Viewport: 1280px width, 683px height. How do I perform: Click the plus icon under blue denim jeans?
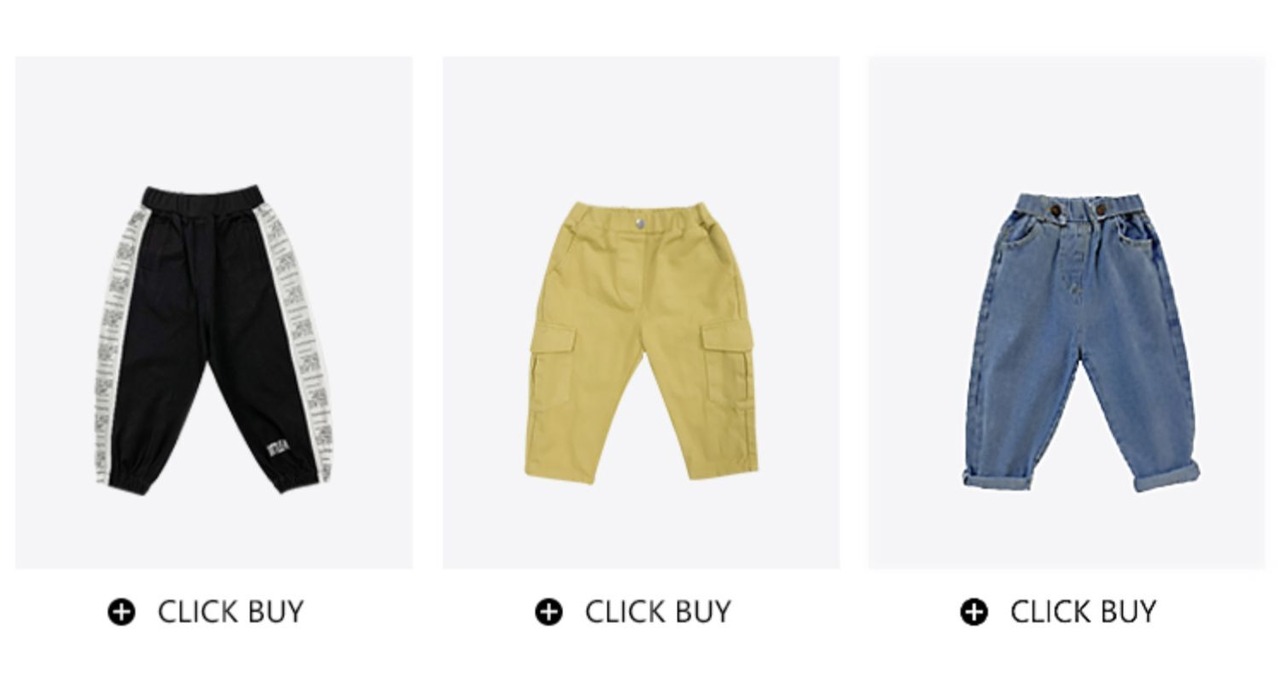974,611
